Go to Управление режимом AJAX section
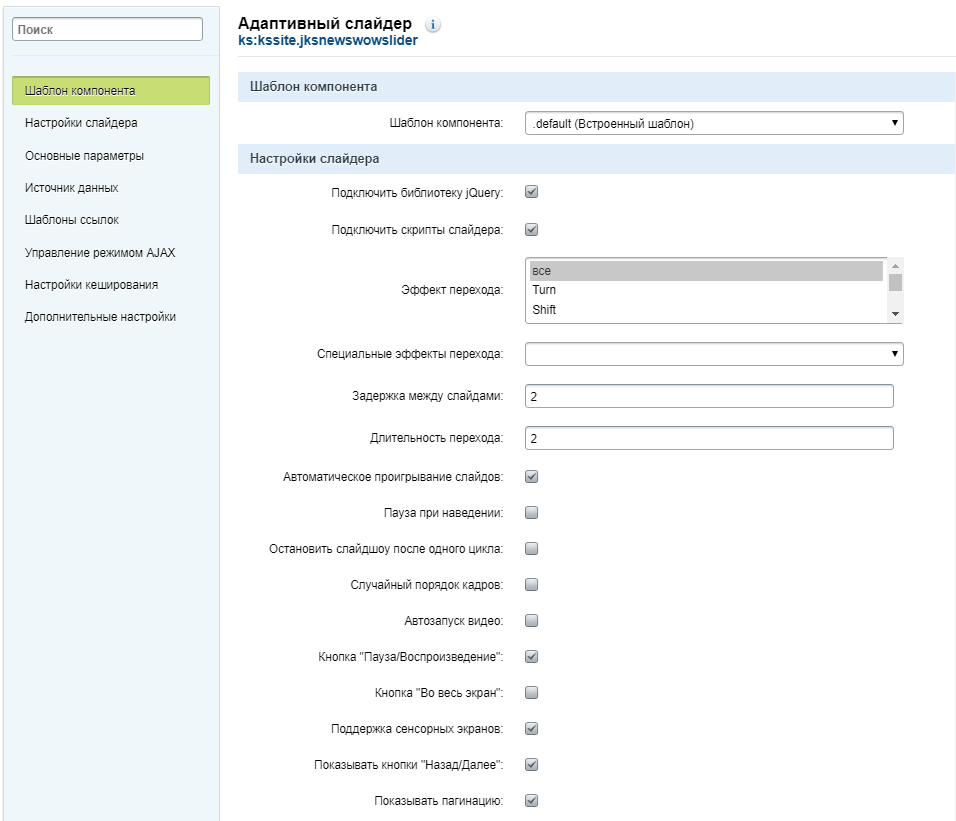 [x=100, y=252]
